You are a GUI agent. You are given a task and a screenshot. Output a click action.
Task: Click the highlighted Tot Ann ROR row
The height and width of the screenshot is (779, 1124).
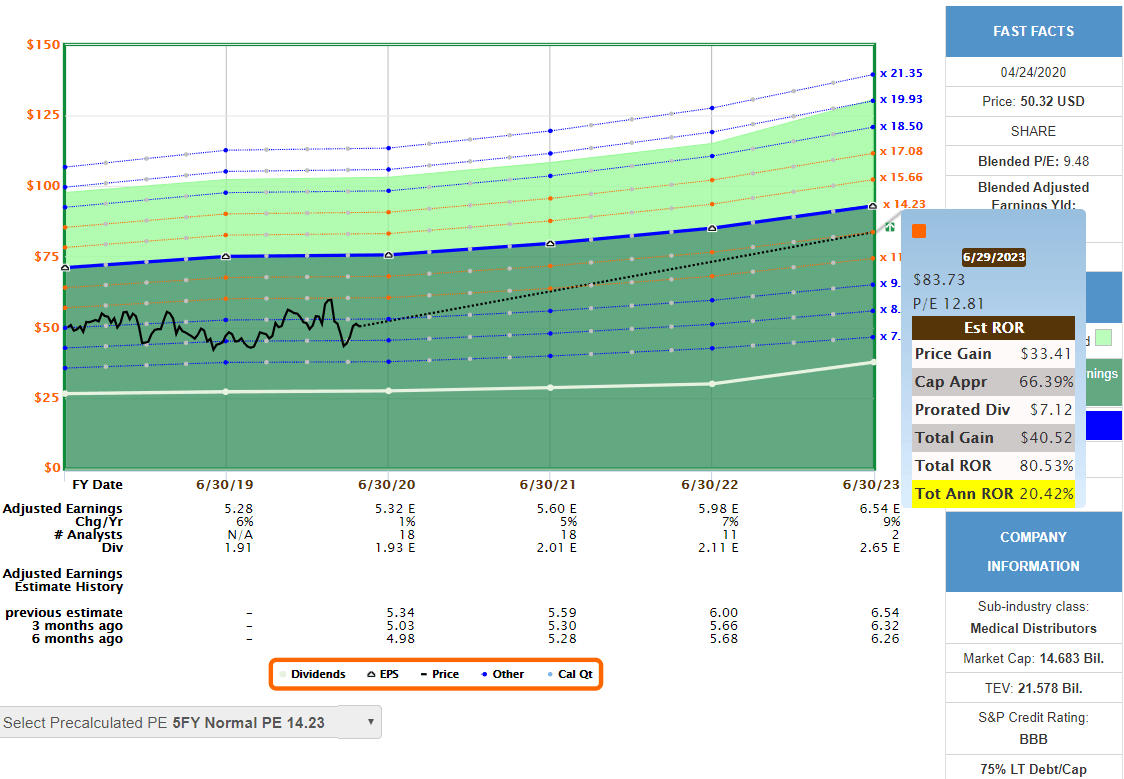(993, 494)
